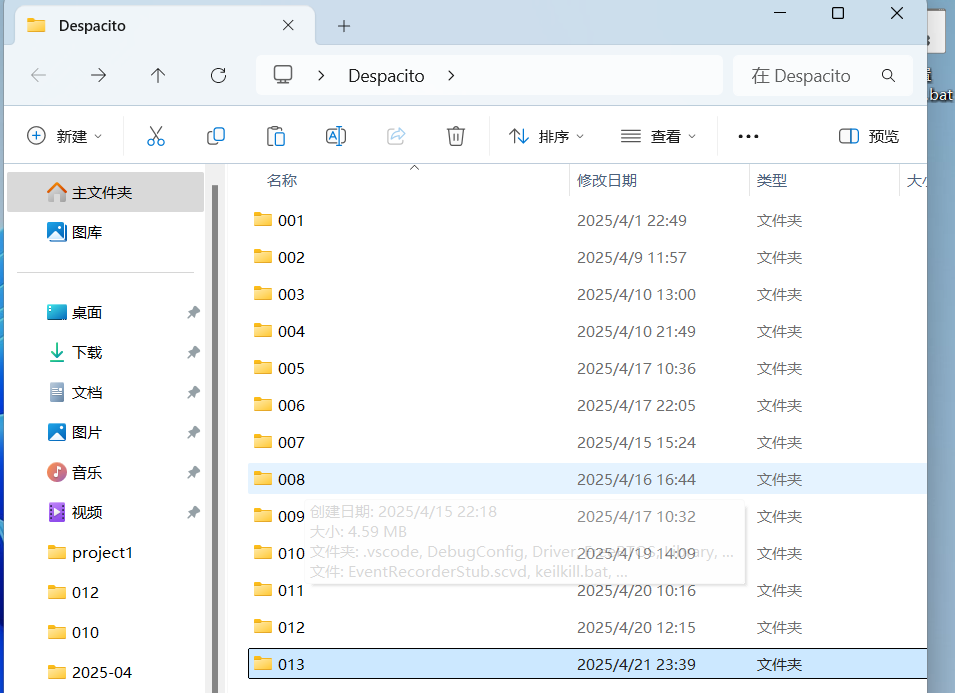955x693 pixels.
Task: Open 010 folder in sidebar
Action: coord(105,632)
